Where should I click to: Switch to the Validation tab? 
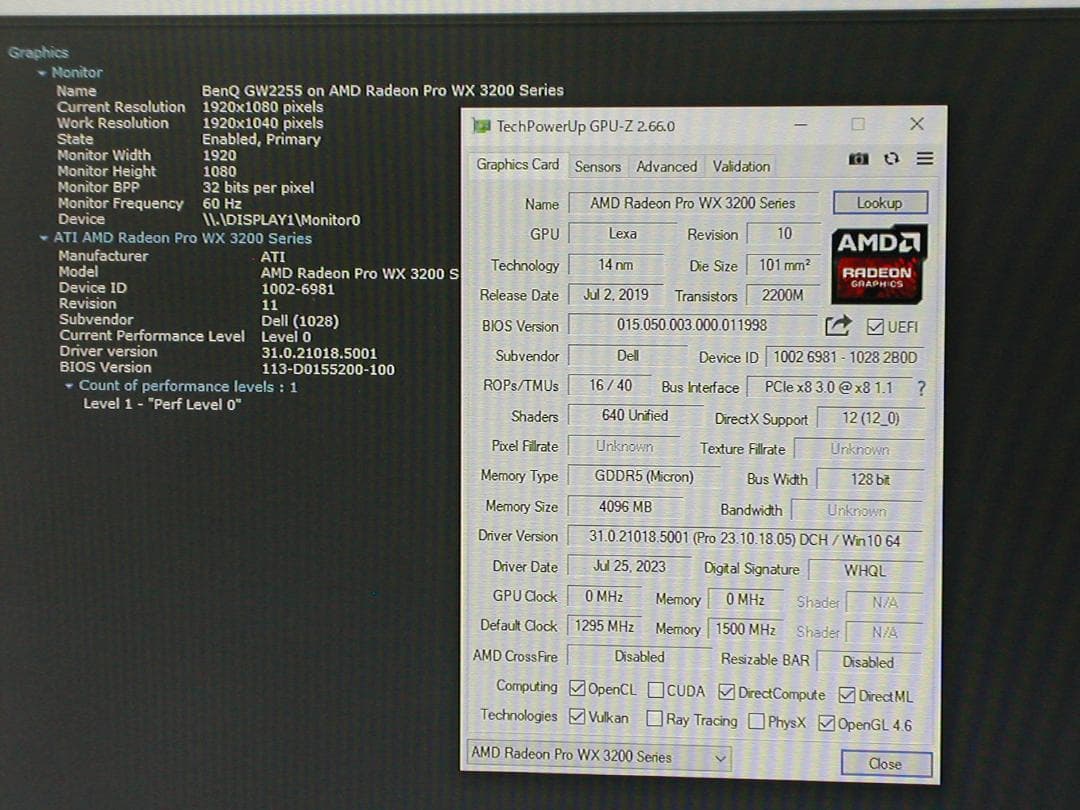point(741,167)
